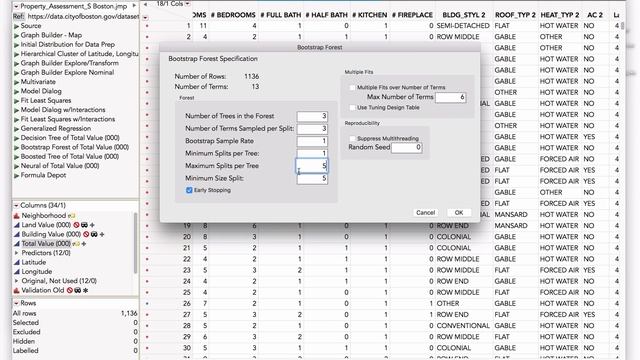Click the columns panel vertical scrollbar
This screenshot has height=360, width=640.
pos(136,242)
